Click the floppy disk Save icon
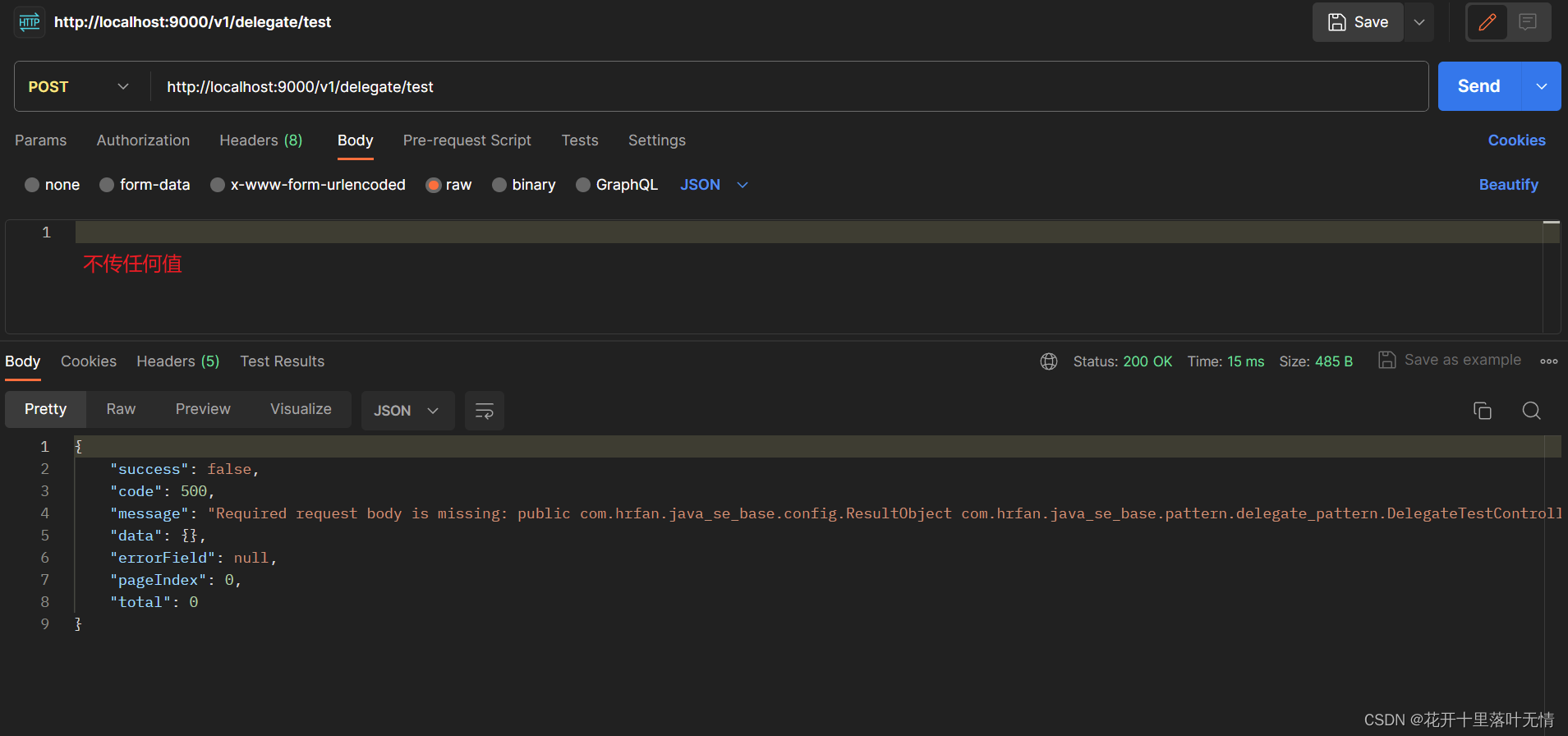Screen dimensions: 1568x736 [x=1337, y=22]
